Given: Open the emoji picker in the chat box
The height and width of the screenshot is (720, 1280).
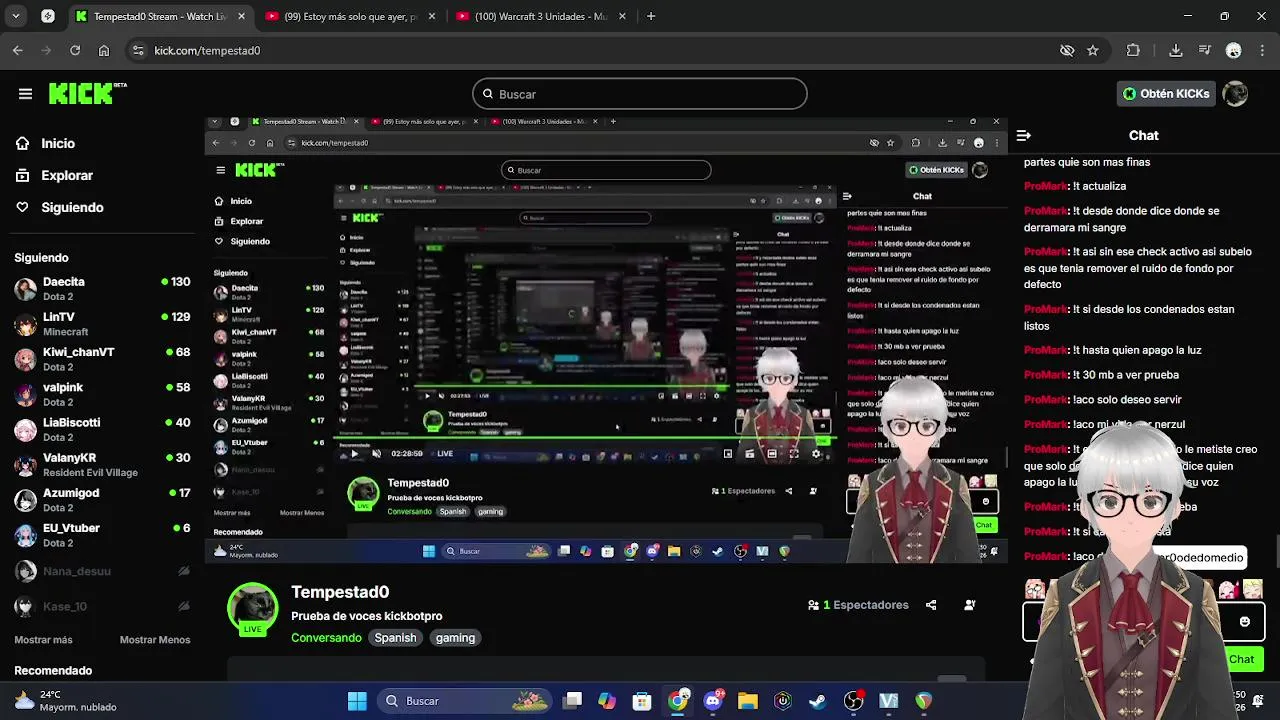Looking at the screenshot, I should [x=1244, y=622].
